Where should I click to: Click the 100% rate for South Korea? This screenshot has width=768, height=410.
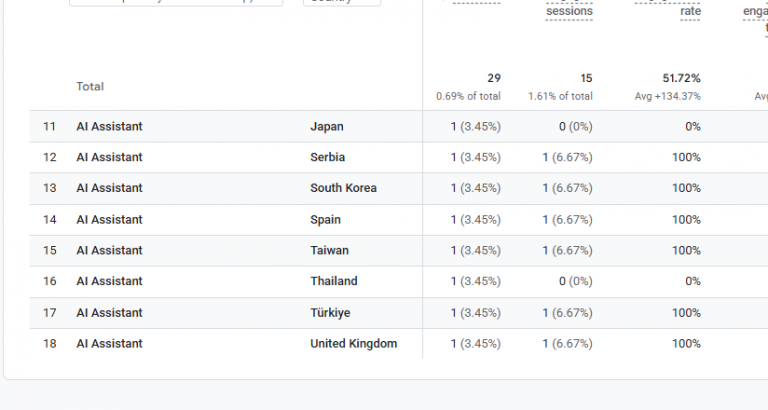click(x=686, y=189)
